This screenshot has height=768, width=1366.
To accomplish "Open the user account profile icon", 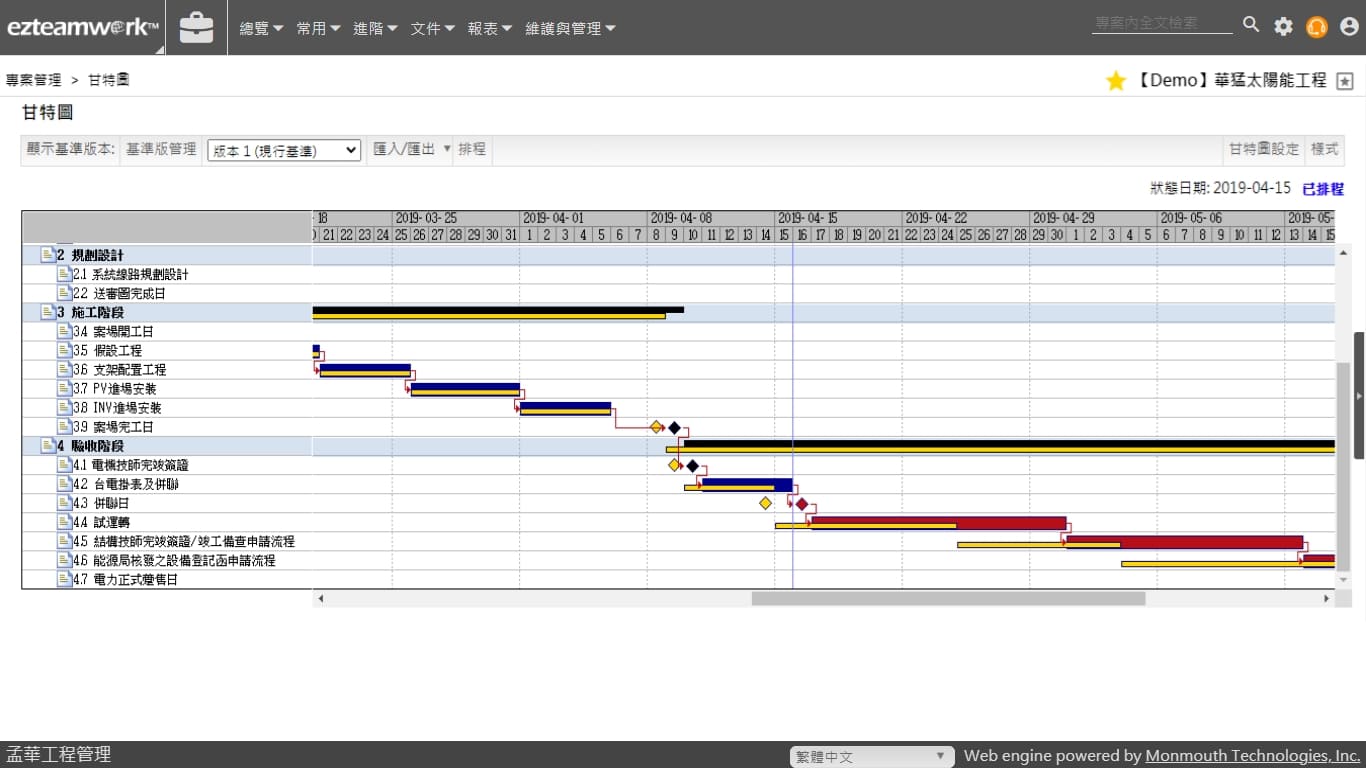I will (1349, 27).
